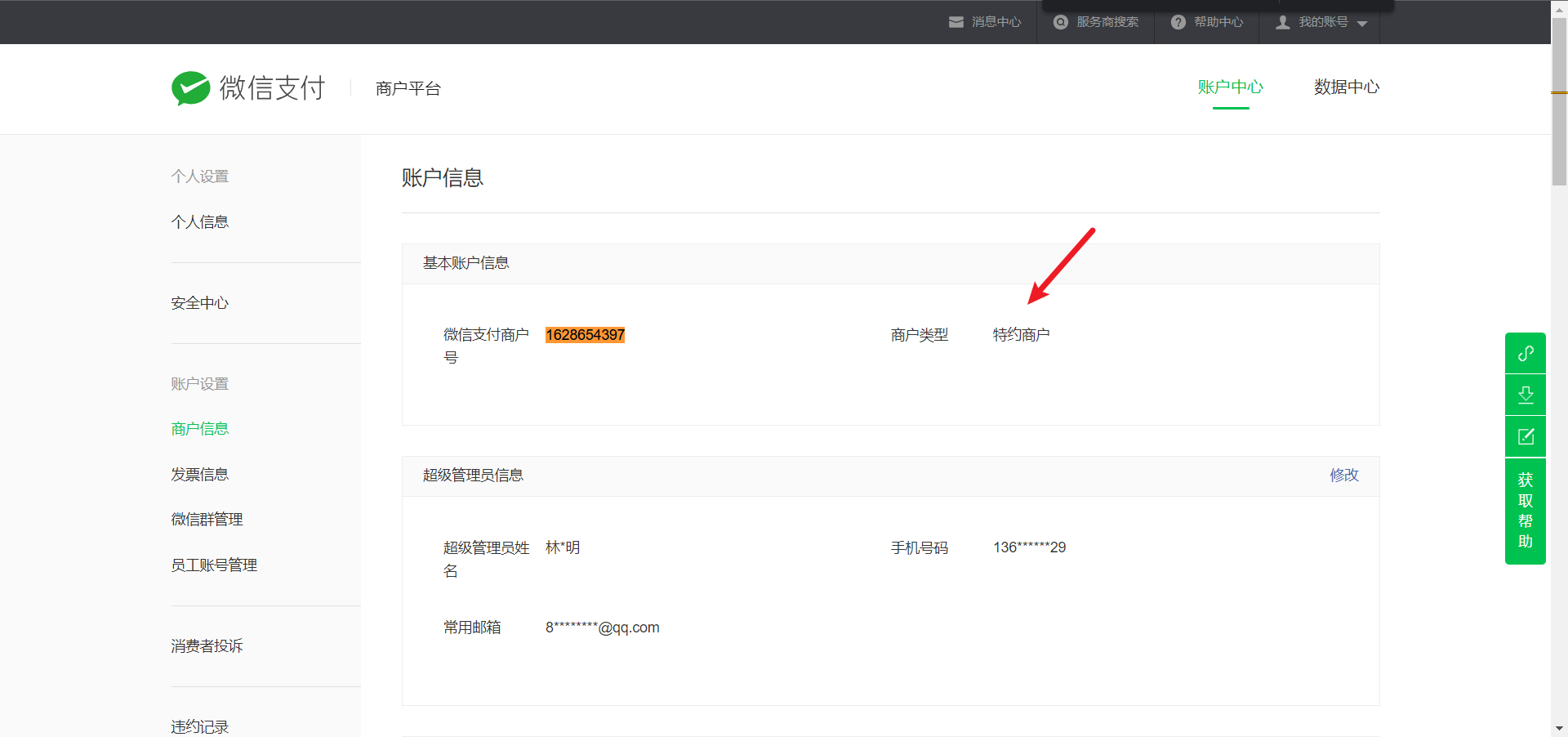Click the 微信支付商户号 field label
Screen dimensions: 1568x737
(487, 346)
